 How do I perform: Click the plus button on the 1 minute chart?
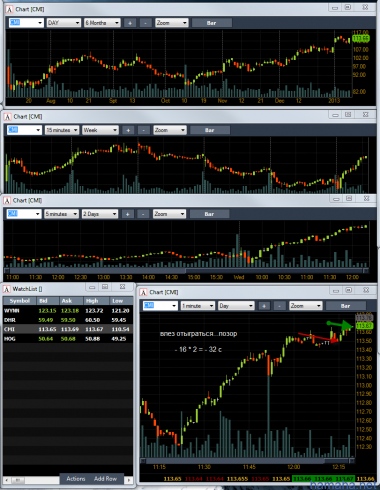click(264, 306)
